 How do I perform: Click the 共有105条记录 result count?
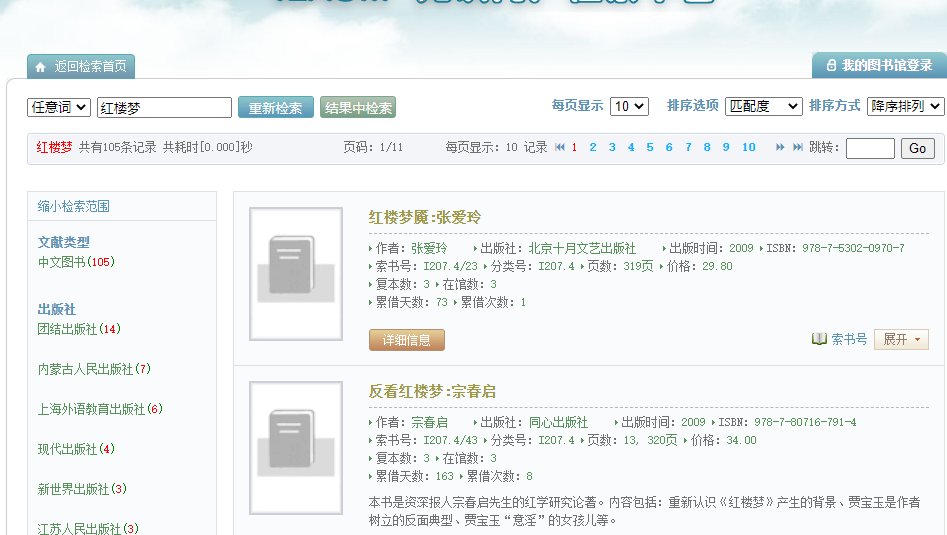[118, 147]
